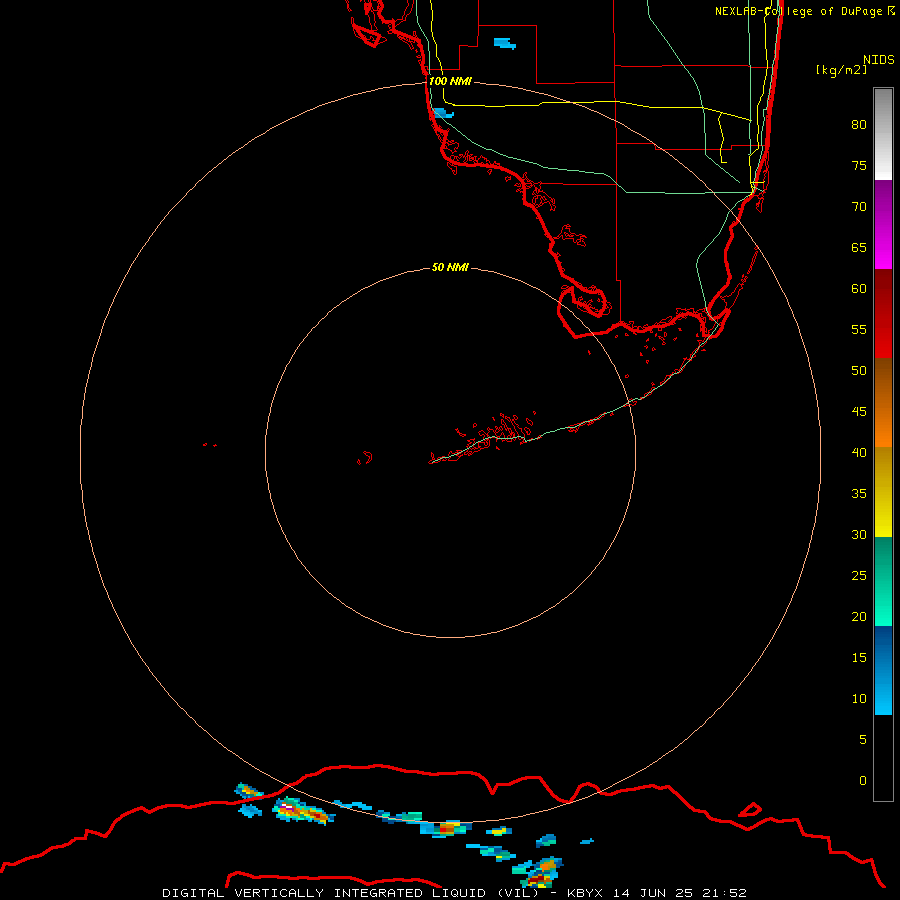Viewport: 900px width, 900px height.
Task: Click the blue echo on the coast below the 100 NMI label
Action: [x=443, y=112]
